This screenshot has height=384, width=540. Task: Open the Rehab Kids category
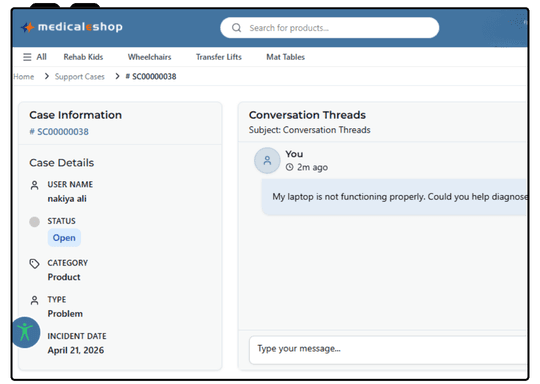pos(83,57)
